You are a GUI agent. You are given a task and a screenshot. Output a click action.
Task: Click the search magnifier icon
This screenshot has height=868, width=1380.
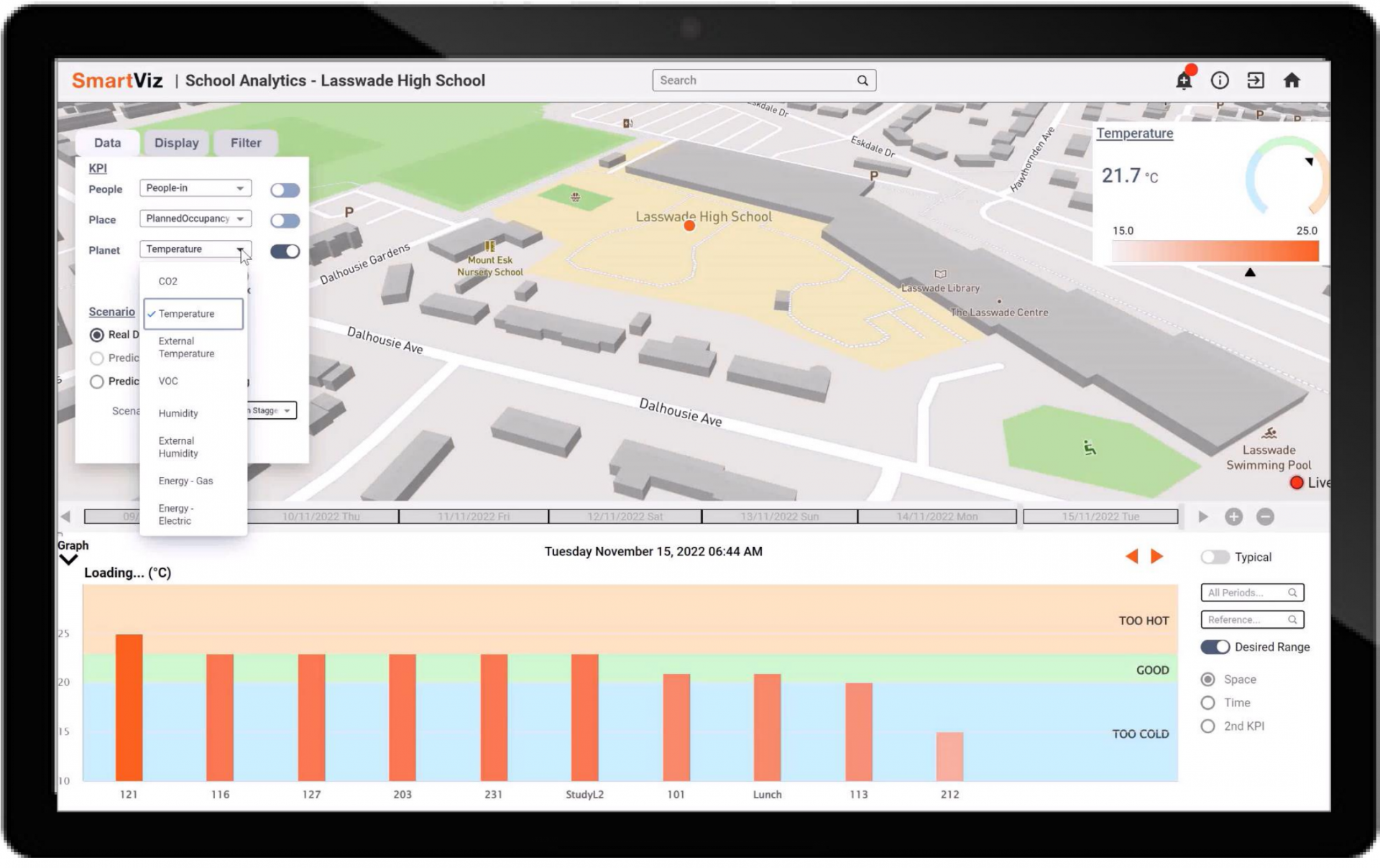pyautogui.click(x=862, y=80)
